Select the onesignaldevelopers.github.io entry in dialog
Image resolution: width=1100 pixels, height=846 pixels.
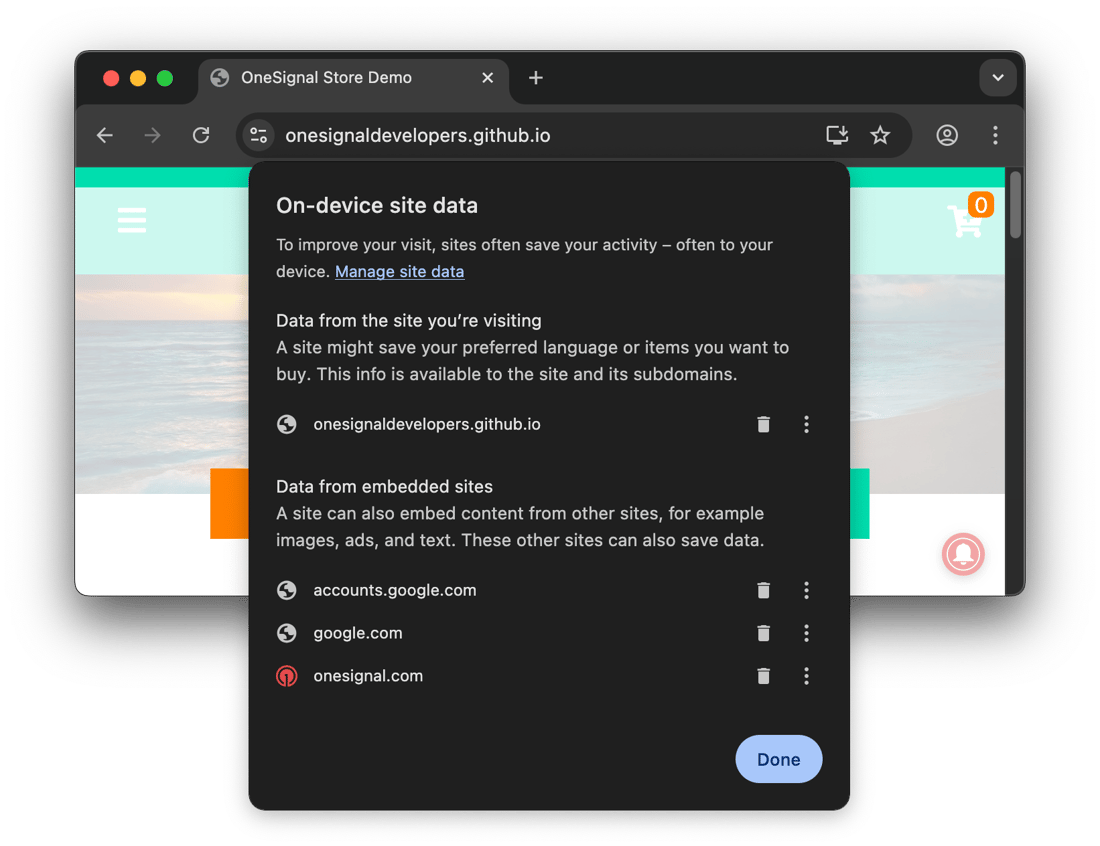click(x=427, y=424)
